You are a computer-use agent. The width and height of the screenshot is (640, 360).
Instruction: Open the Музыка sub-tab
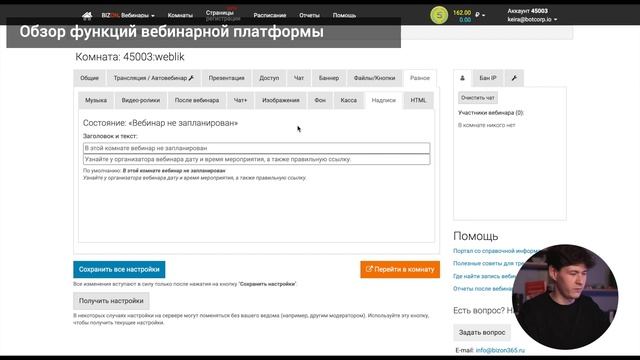[x=96, y=100]
